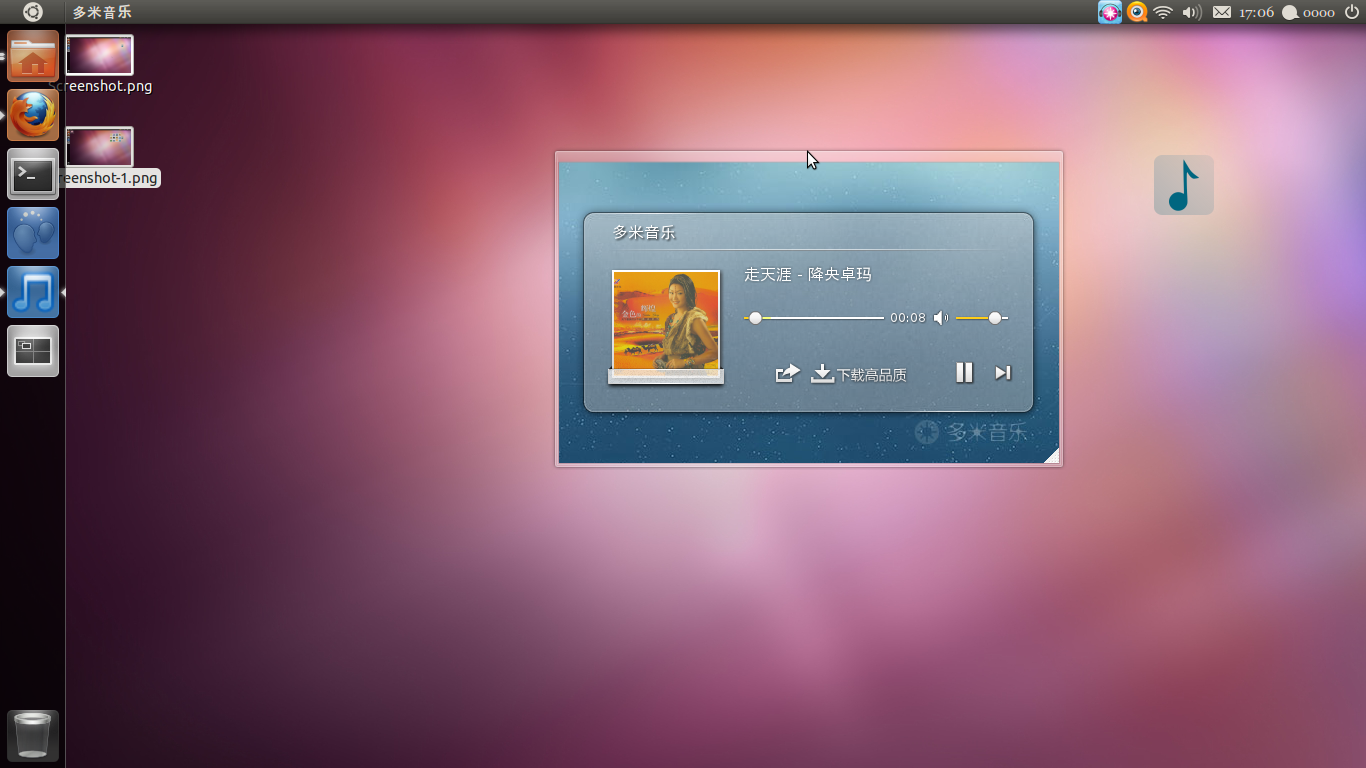Skip to the next track
Image resolution: width=1366 pixels, height=768 pixels.
[x=1003, y=373]
